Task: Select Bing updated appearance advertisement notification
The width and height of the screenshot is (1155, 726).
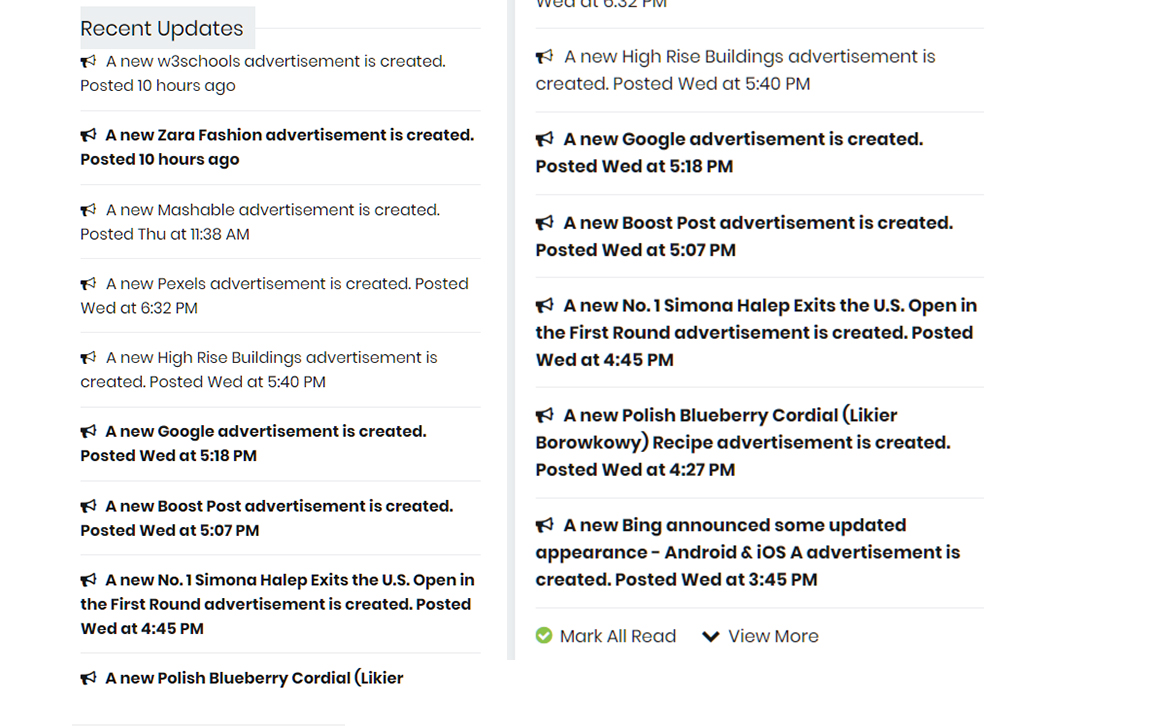Action: coord(734,526)
